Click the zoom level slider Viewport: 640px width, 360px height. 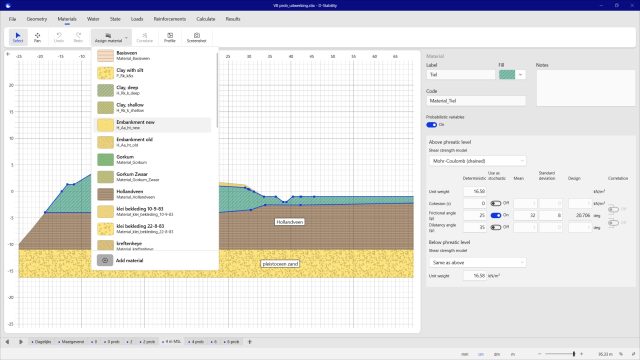click(560, 354)
